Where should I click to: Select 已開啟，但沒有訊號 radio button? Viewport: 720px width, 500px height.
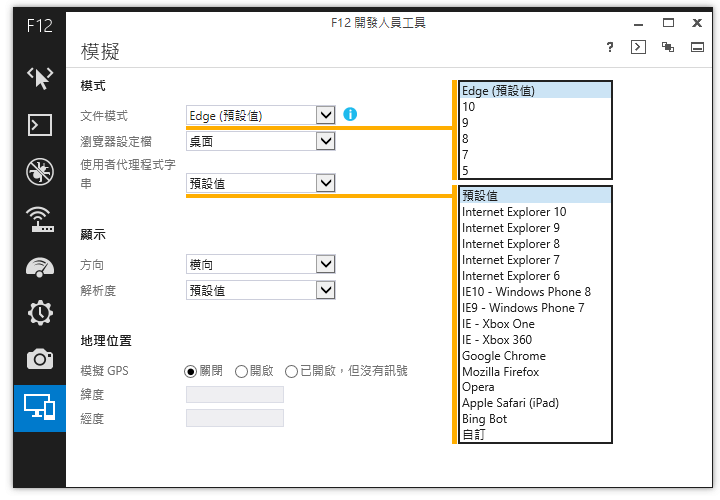click(292, 371)
